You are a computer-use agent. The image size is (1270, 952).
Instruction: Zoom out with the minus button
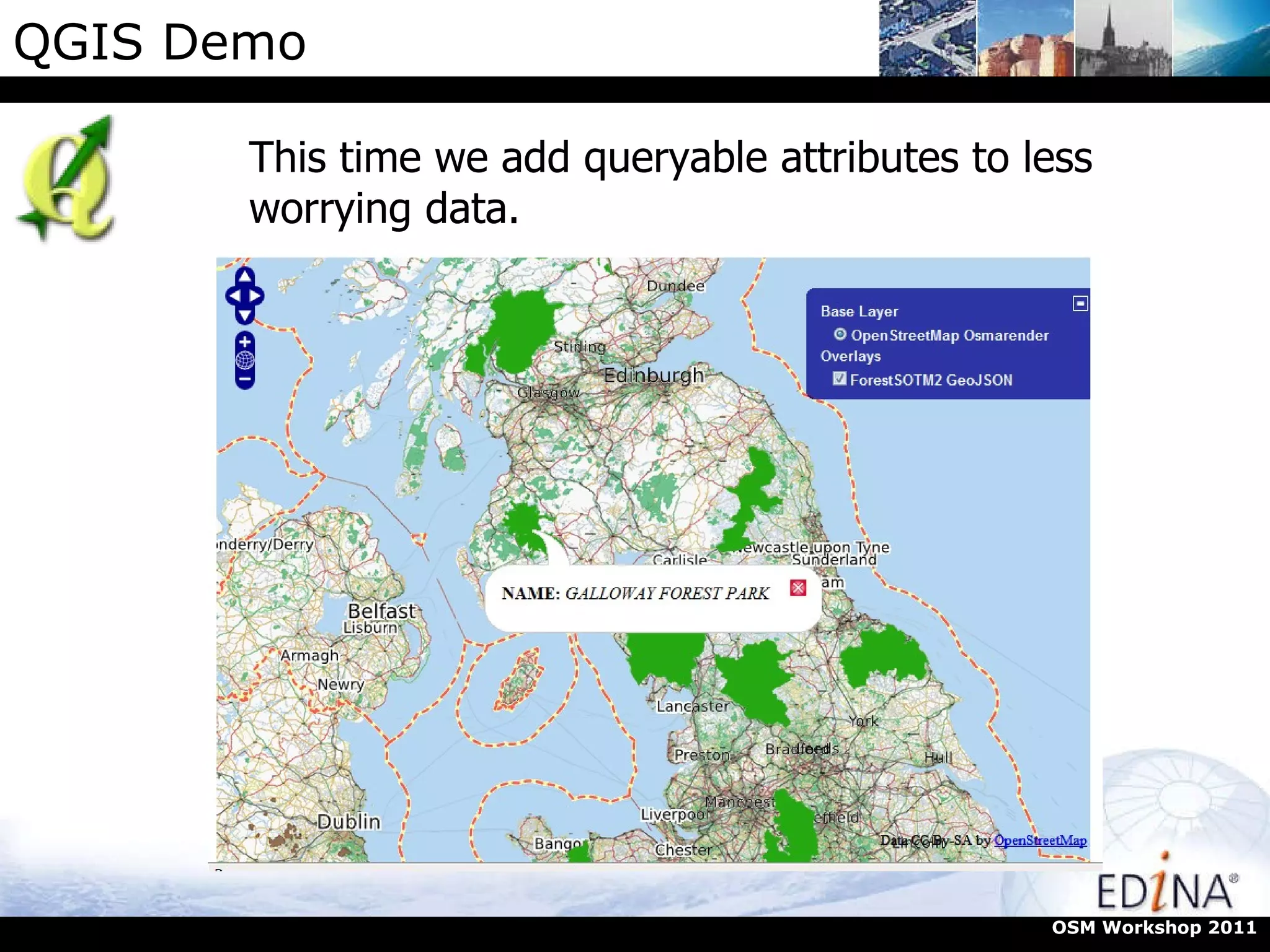point(245,379)
